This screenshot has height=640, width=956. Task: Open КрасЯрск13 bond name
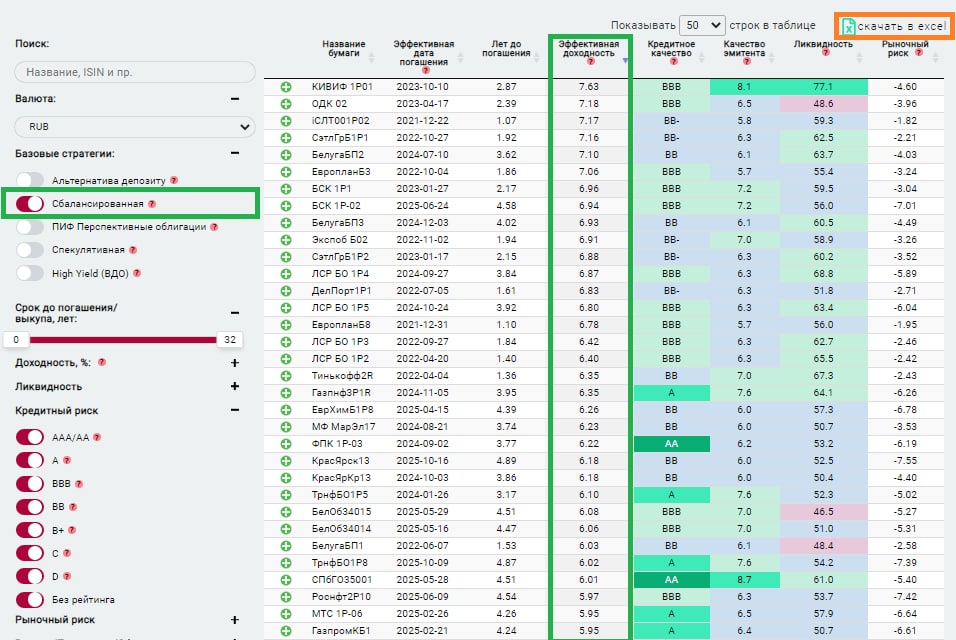pos(340,461)
